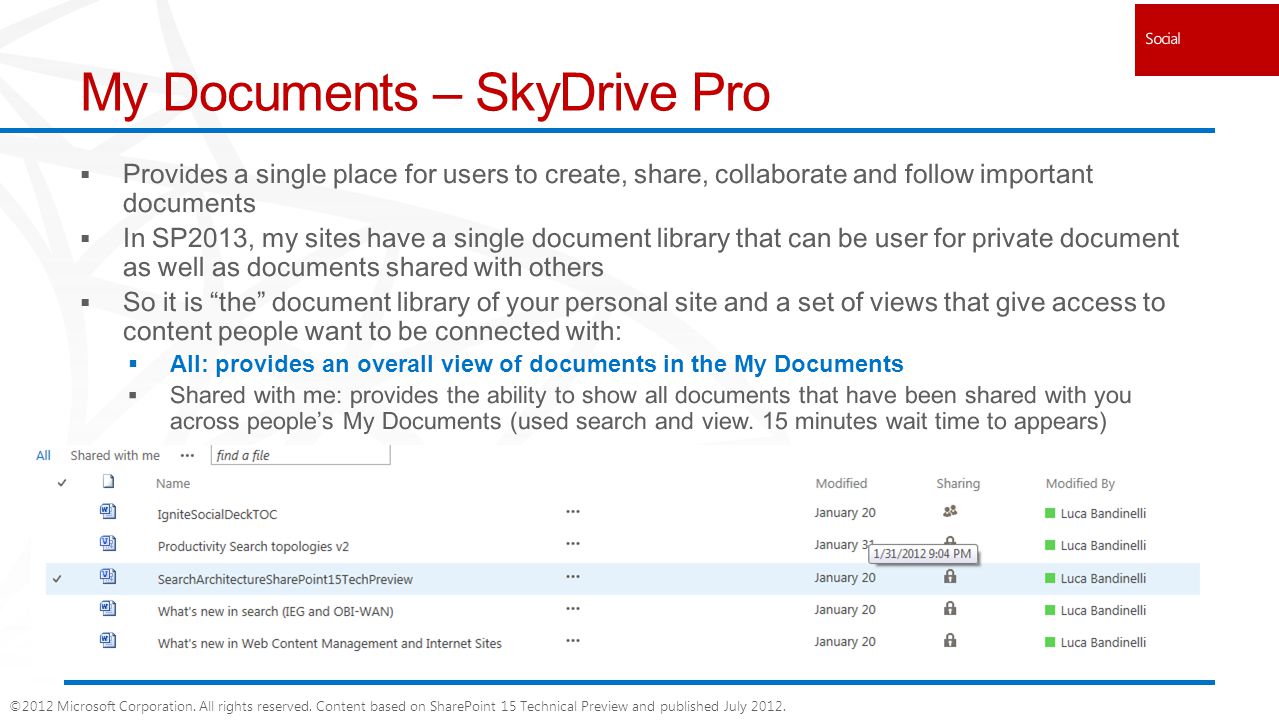Uncheck the SearchArchitectureSharePoint15TechPreview row checkmark
Viewport: 1279px width, 720px height.
pyautogui.click(x=57, y=579)
